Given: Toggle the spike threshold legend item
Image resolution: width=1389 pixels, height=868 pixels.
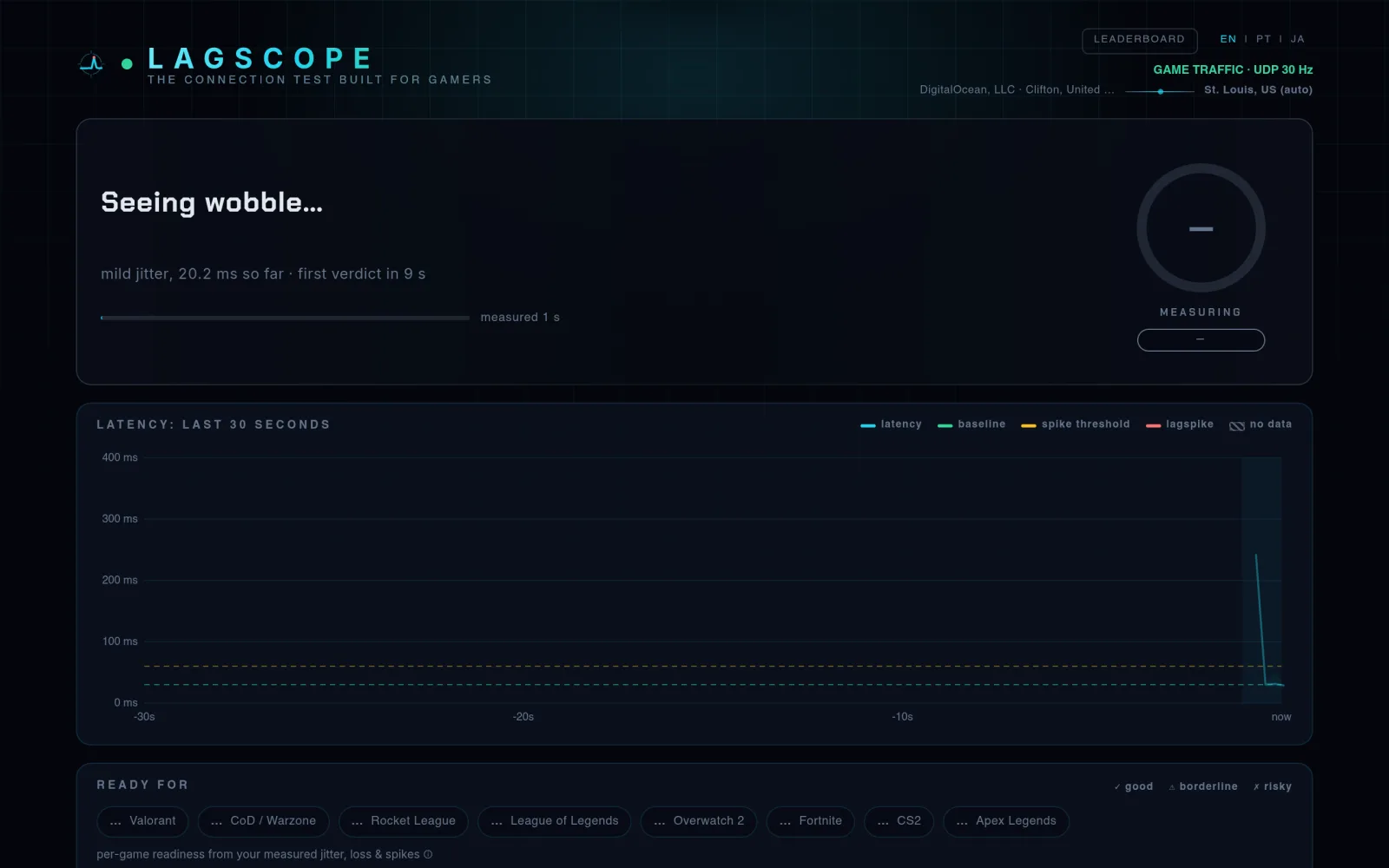Looking at the screenshot, I should point(1076,424).
